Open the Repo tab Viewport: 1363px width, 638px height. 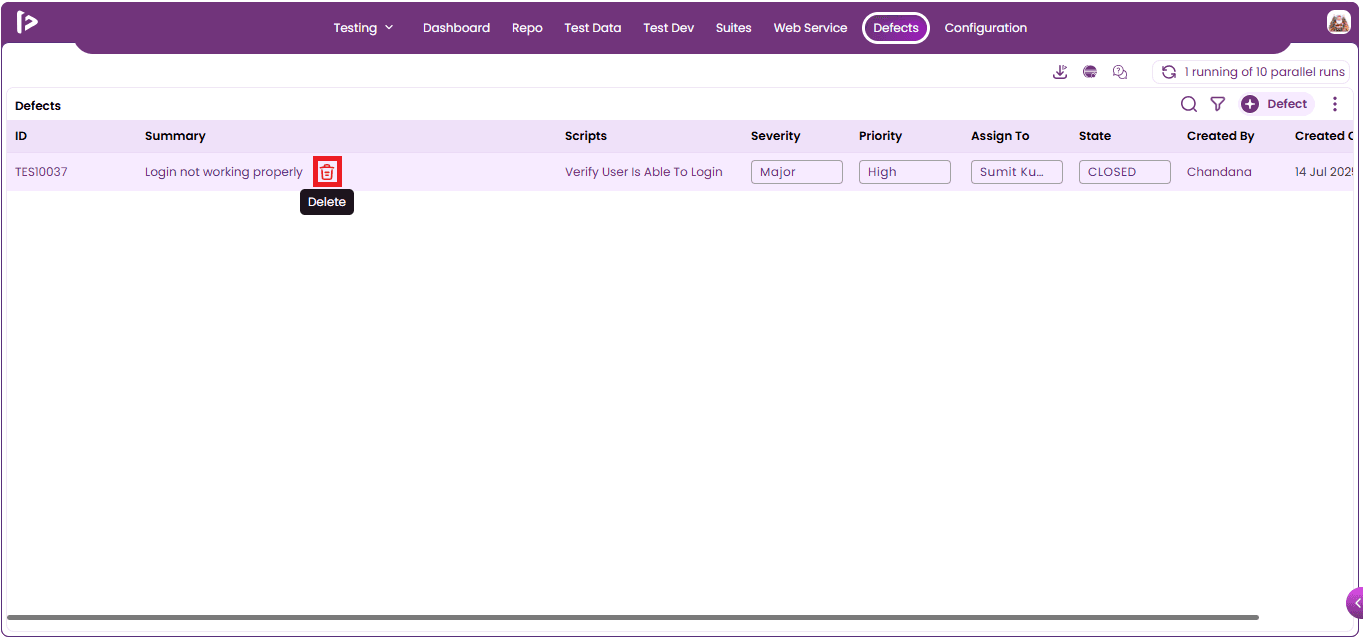click(527, 28)
